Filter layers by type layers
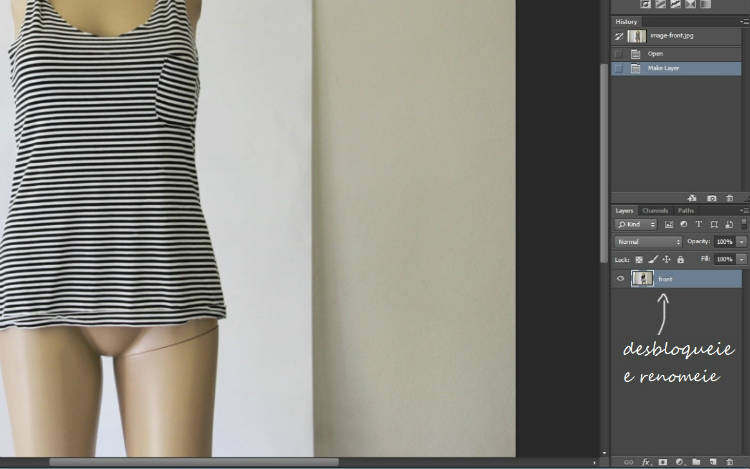Viewport: 750px width, 469px height. [698, 224]
